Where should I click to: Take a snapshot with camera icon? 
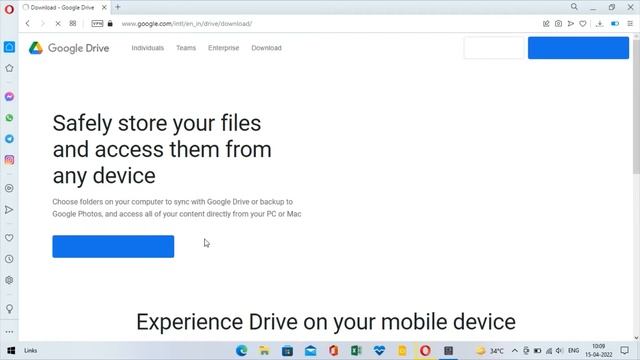coord(558,24)
